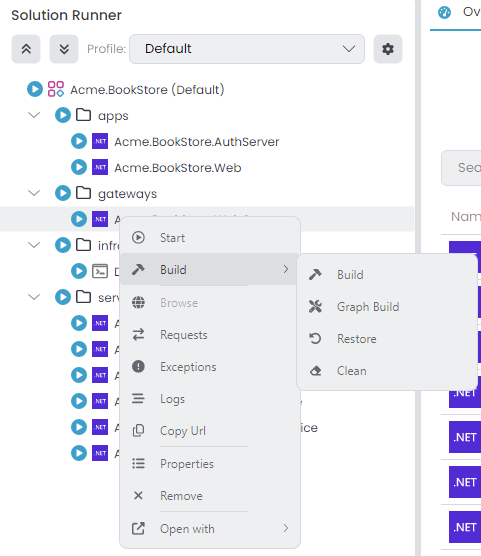Viewport: 481px width, 556px height.
Task: Click the Search field in right panel
Action: pos(461,168)
